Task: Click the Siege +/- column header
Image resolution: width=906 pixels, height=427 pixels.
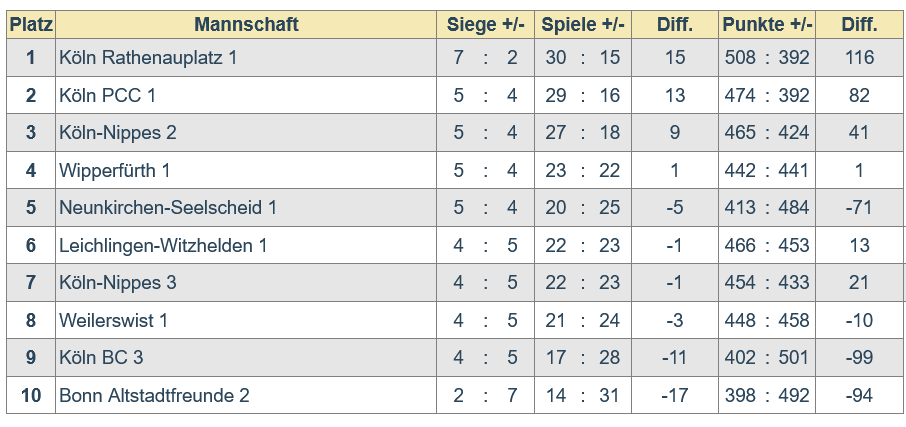Action: pyautogui.click(x=485, y=25)
